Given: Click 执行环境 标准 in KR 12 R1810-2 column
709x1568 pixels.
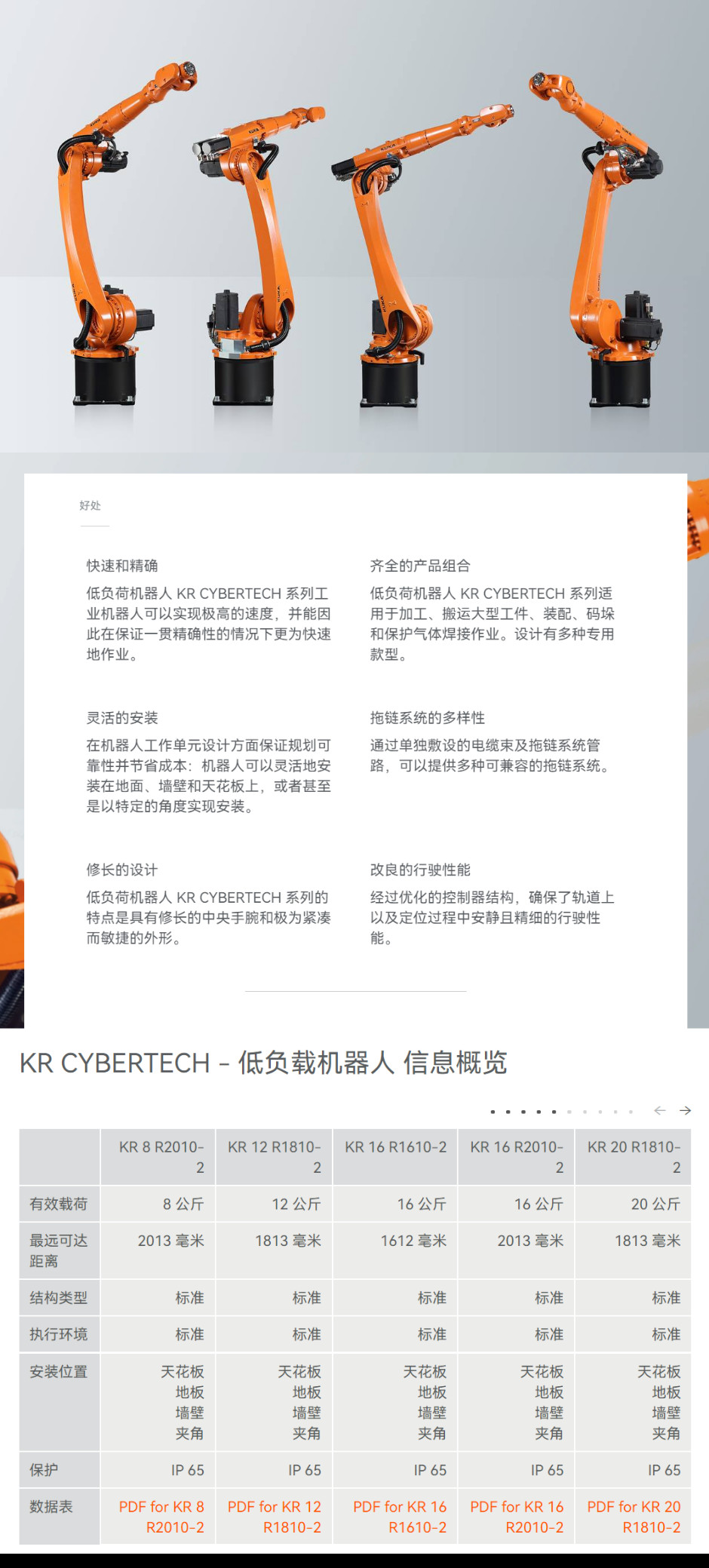Looking at the screenshot, I should coord(307,1334).
